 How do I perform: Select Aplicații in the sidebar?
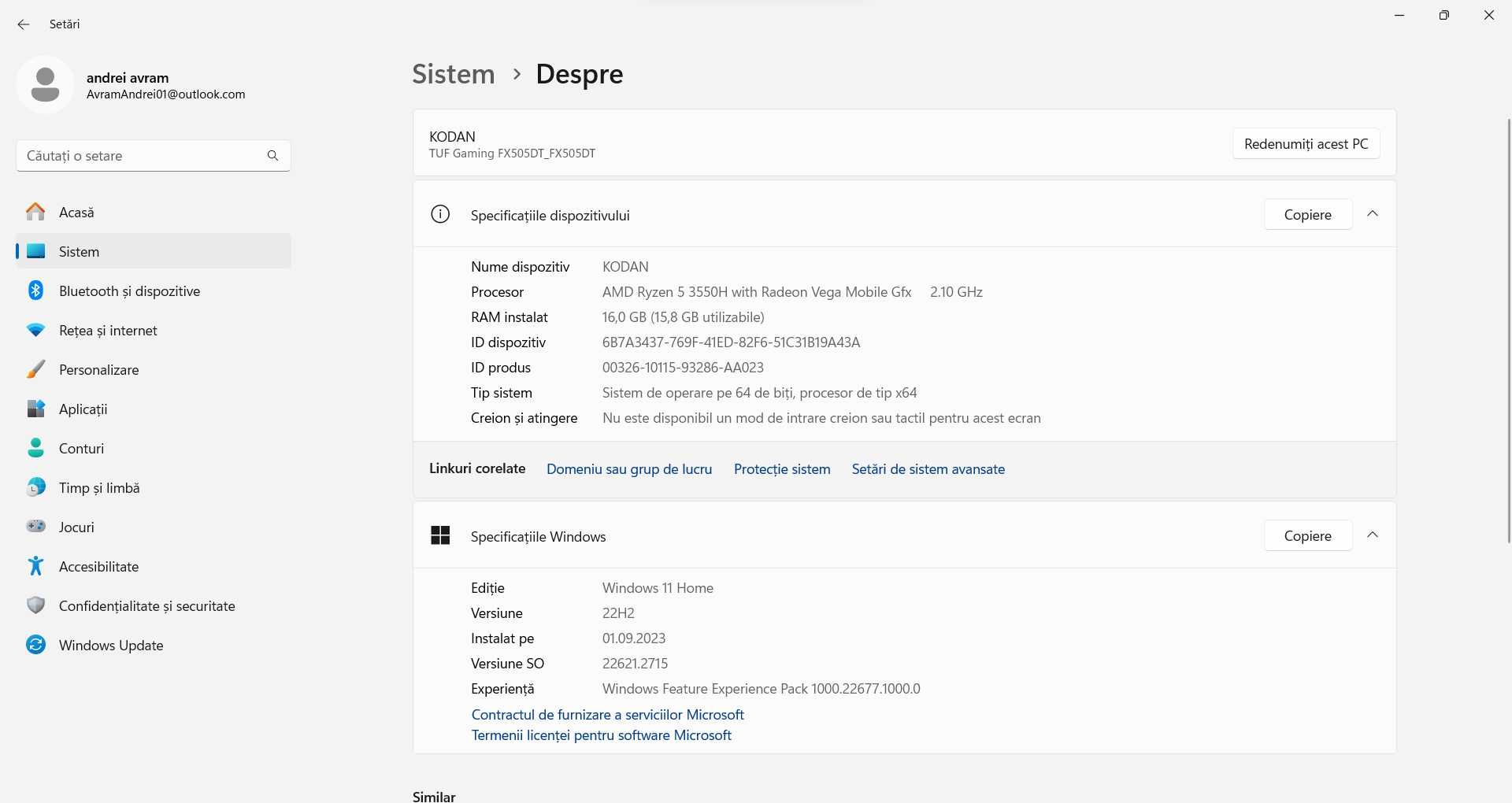[x=154, y=409]
